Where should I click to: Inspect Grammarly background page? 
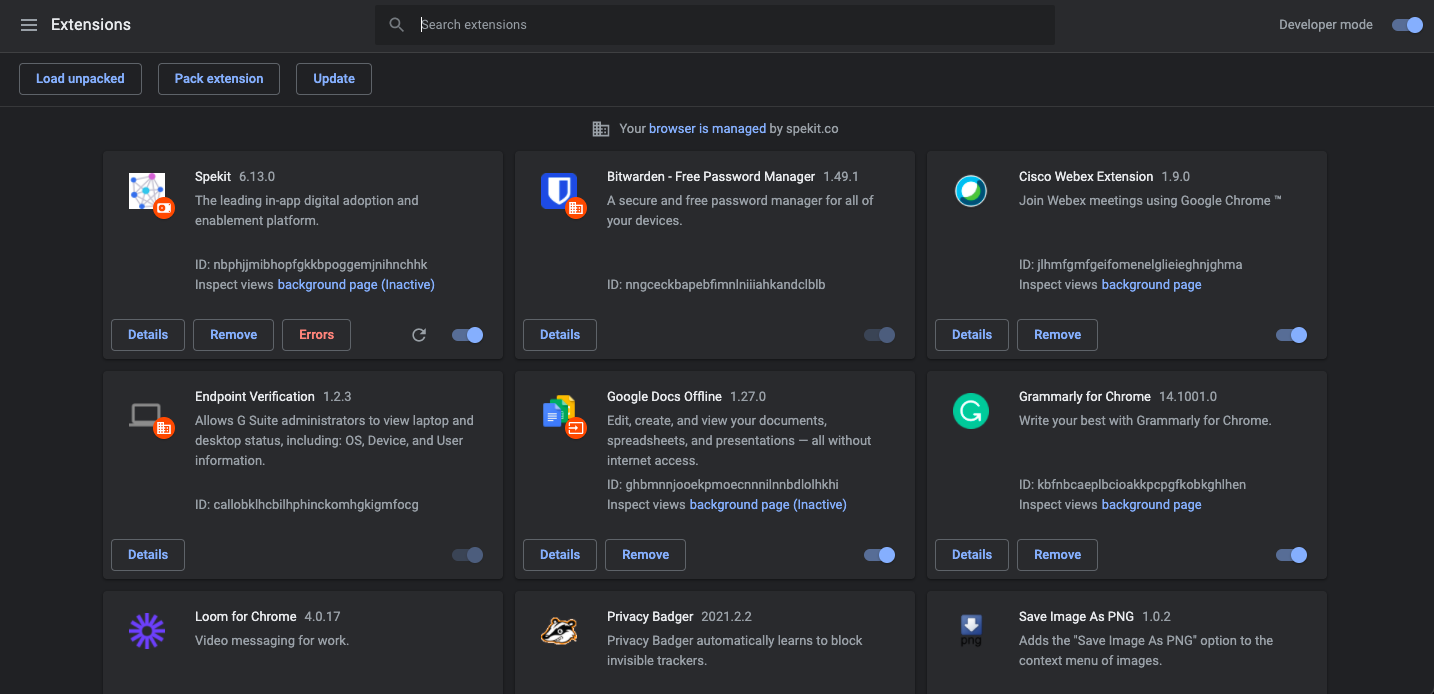[1151, 505]
